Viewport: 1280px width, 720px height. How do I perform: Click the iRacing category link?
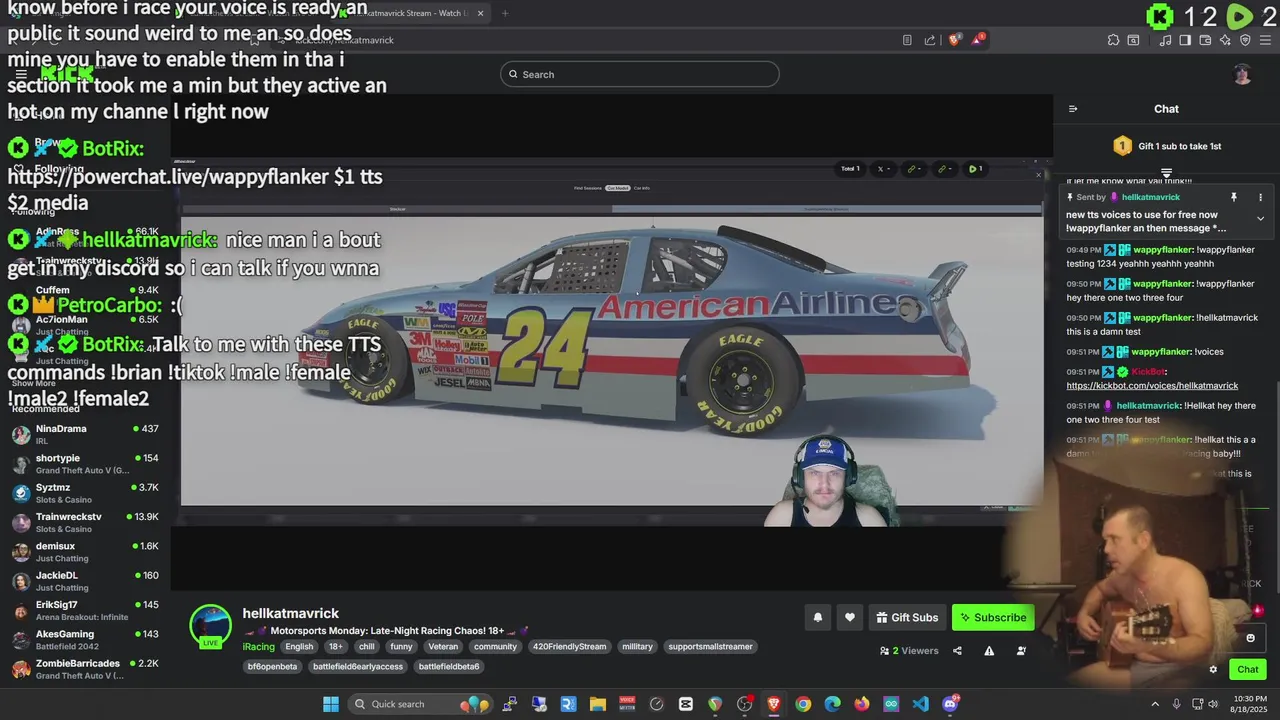tap(258, 647)
